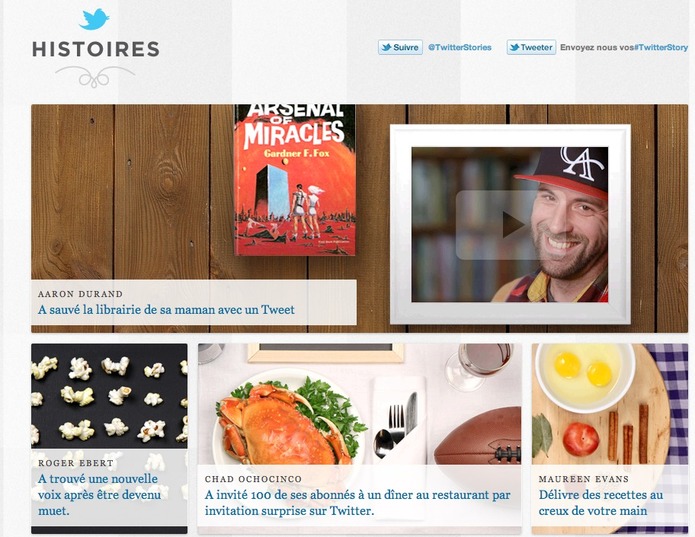Open the @TwitterStories profile link
The width and height of the screenshot is (695, 537).
pyautogui.click(x=460, y=47)
